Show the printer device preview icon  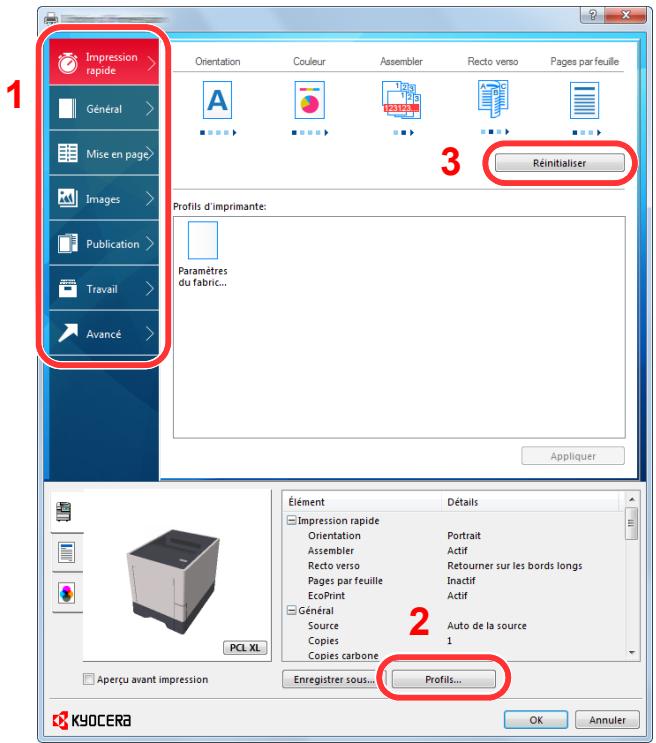pos(64,512)
